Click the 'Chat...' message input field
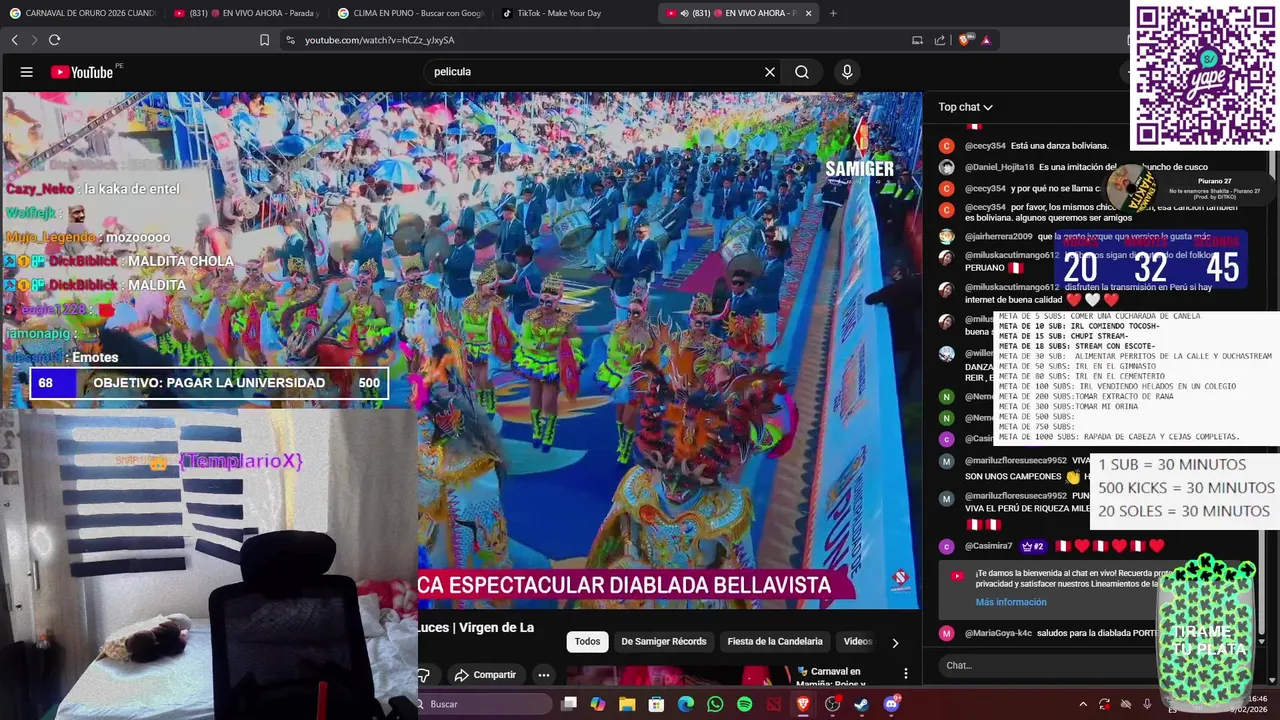Screen dimensions: 1280x720 [x=1050, y=665]
